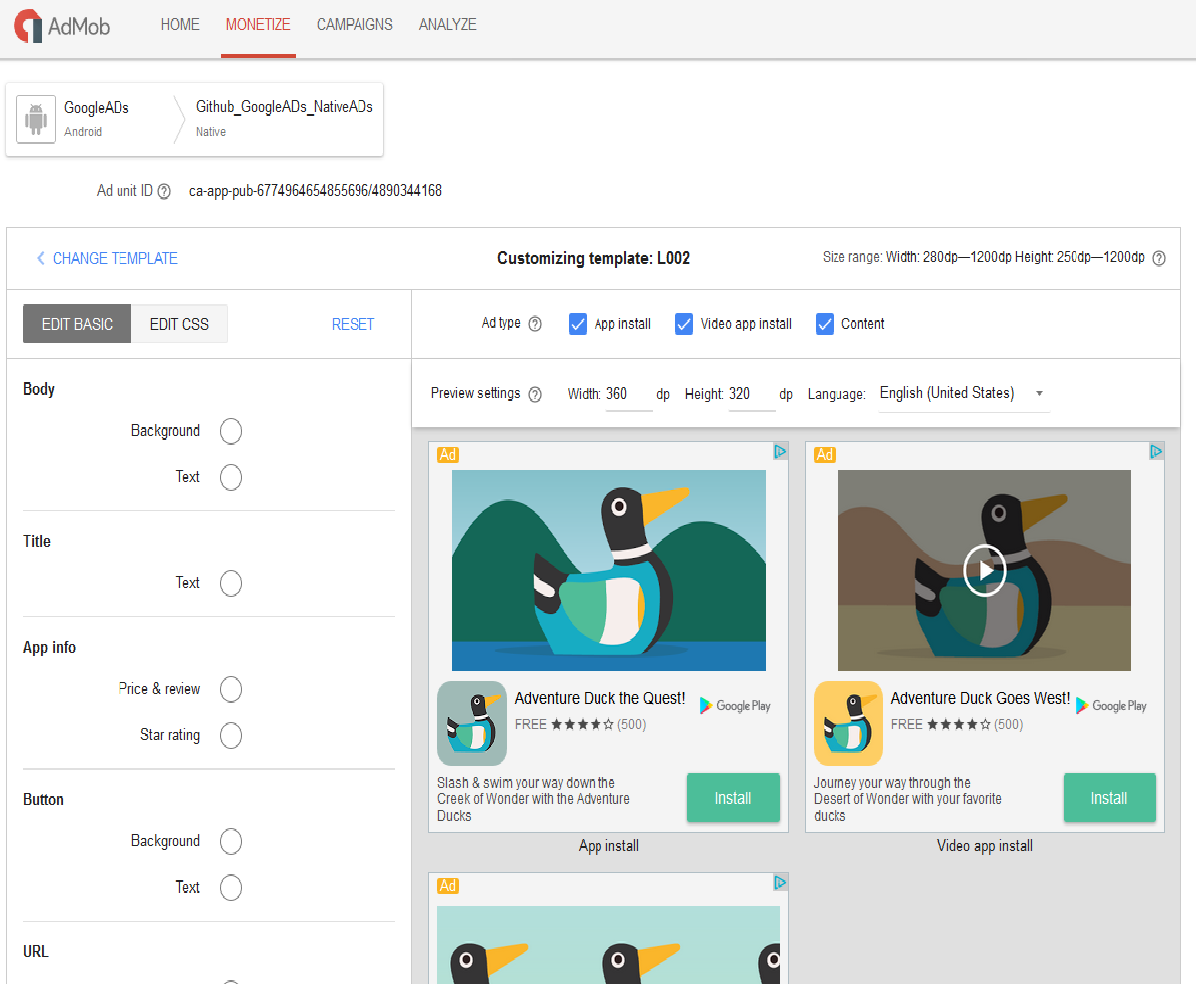Switch to EDIT BASIC tab
This screenshot has height=984, width=1196.
tap(77, 324)
